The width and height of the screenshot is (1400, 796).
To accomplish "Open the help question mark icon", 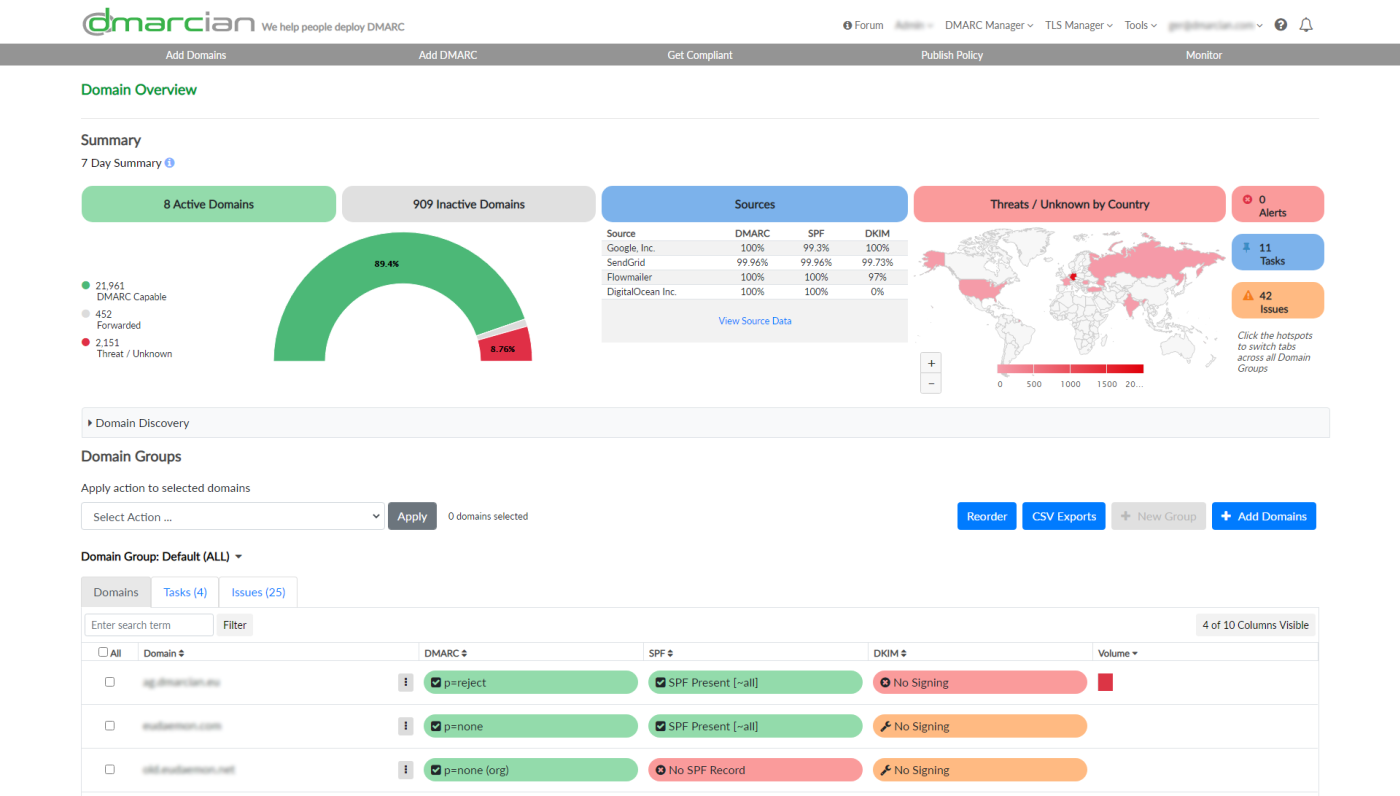I will pyautogui.click(x=1281, y=25).
